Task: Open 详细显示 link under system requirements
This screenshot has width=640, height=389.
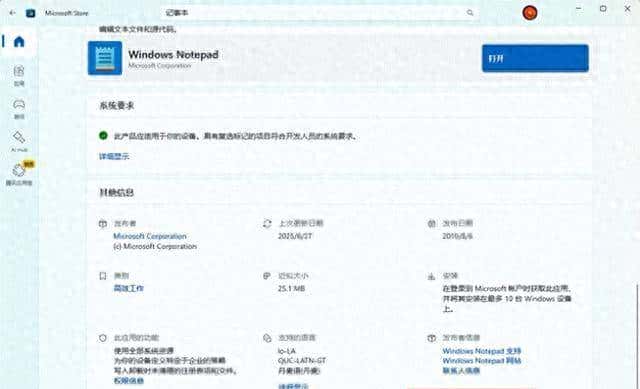Action: pos(114,156)
